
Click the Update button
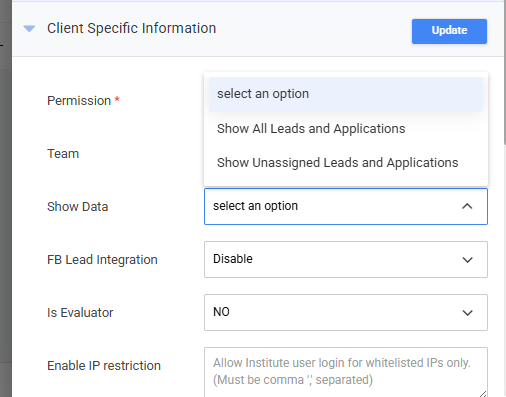[449, 31]
